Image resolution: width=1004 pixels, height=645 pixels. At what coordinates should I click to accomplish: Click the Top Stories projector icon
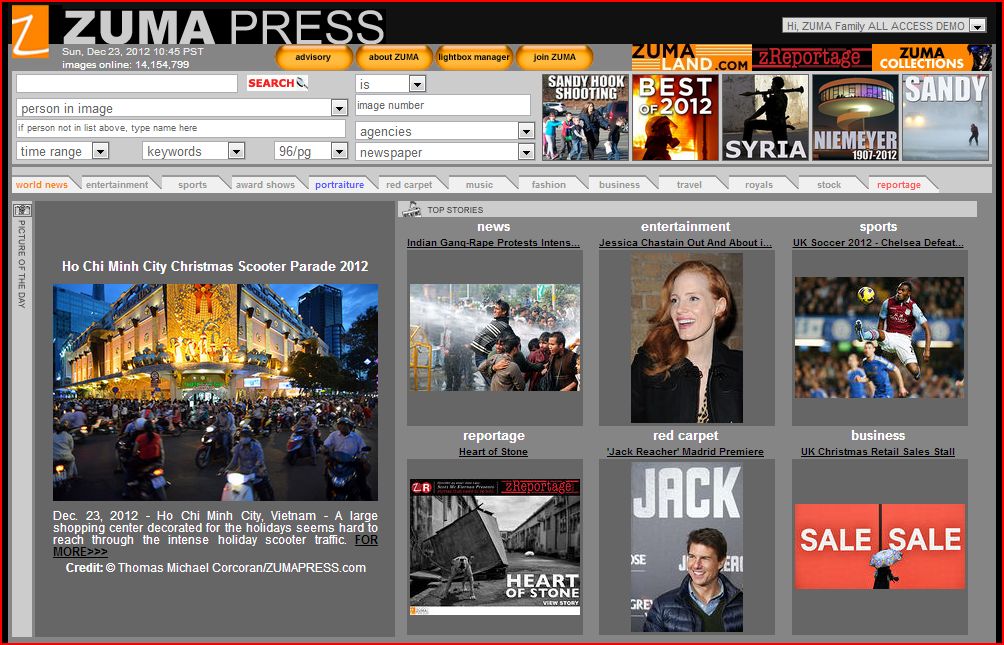point(411,209)
